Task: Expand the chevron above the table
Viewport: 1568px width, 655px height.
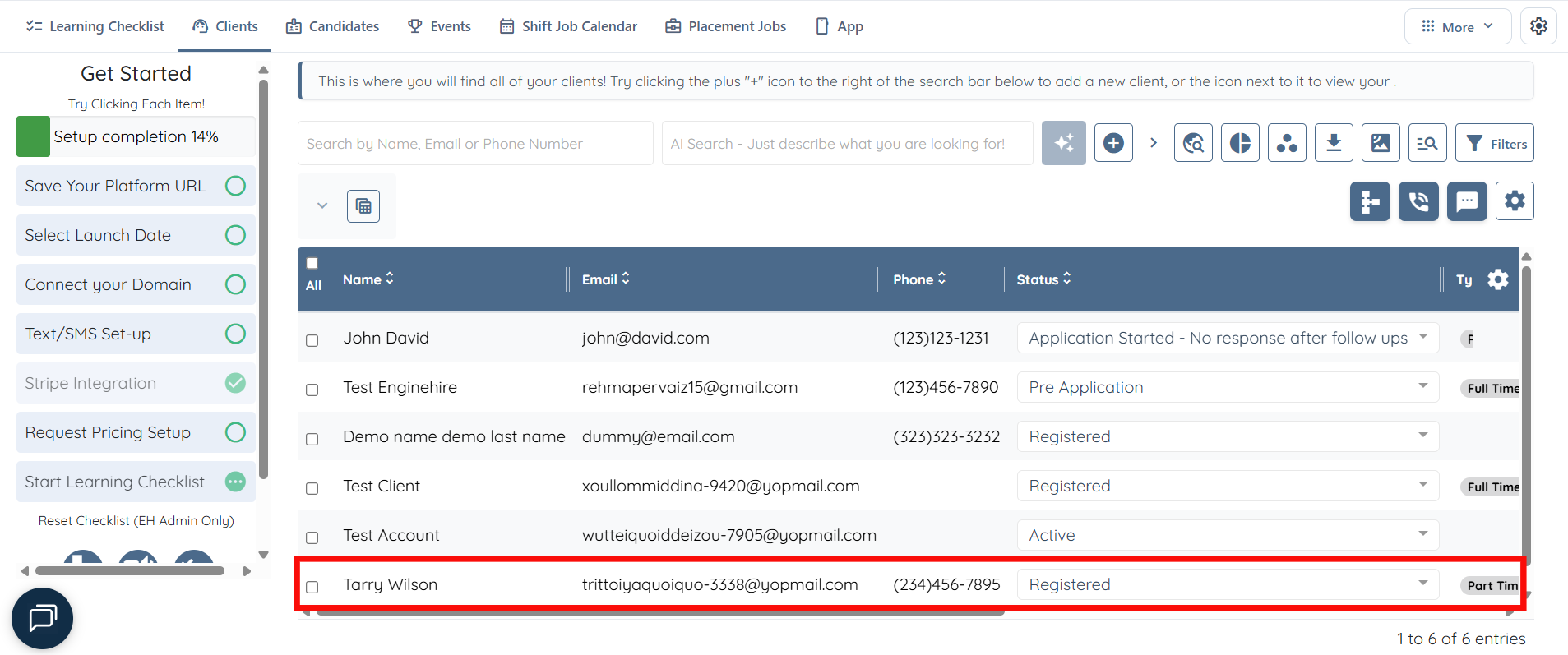Action: tap(322, 205)
